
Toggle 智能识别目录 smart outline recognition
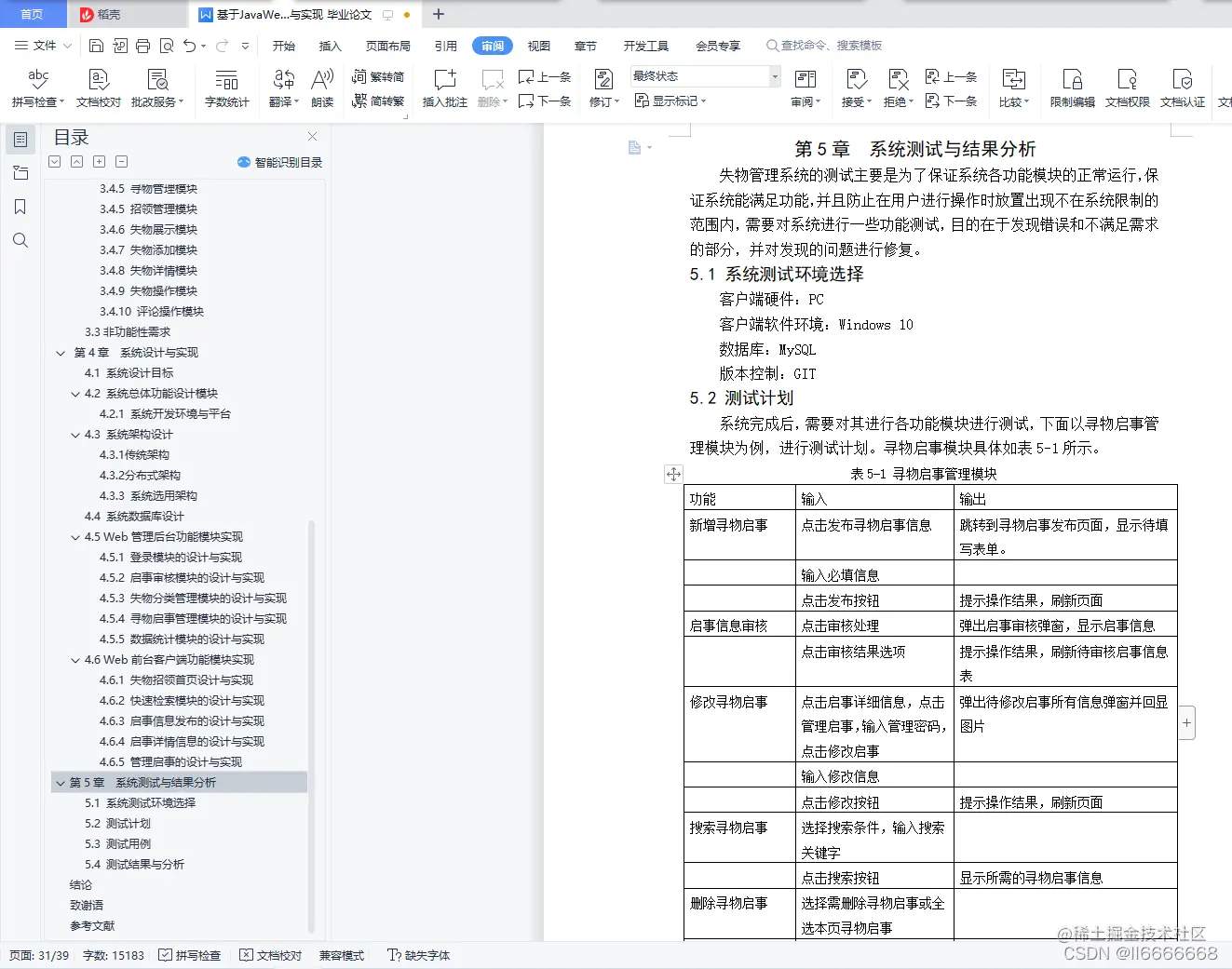[279, 163]
